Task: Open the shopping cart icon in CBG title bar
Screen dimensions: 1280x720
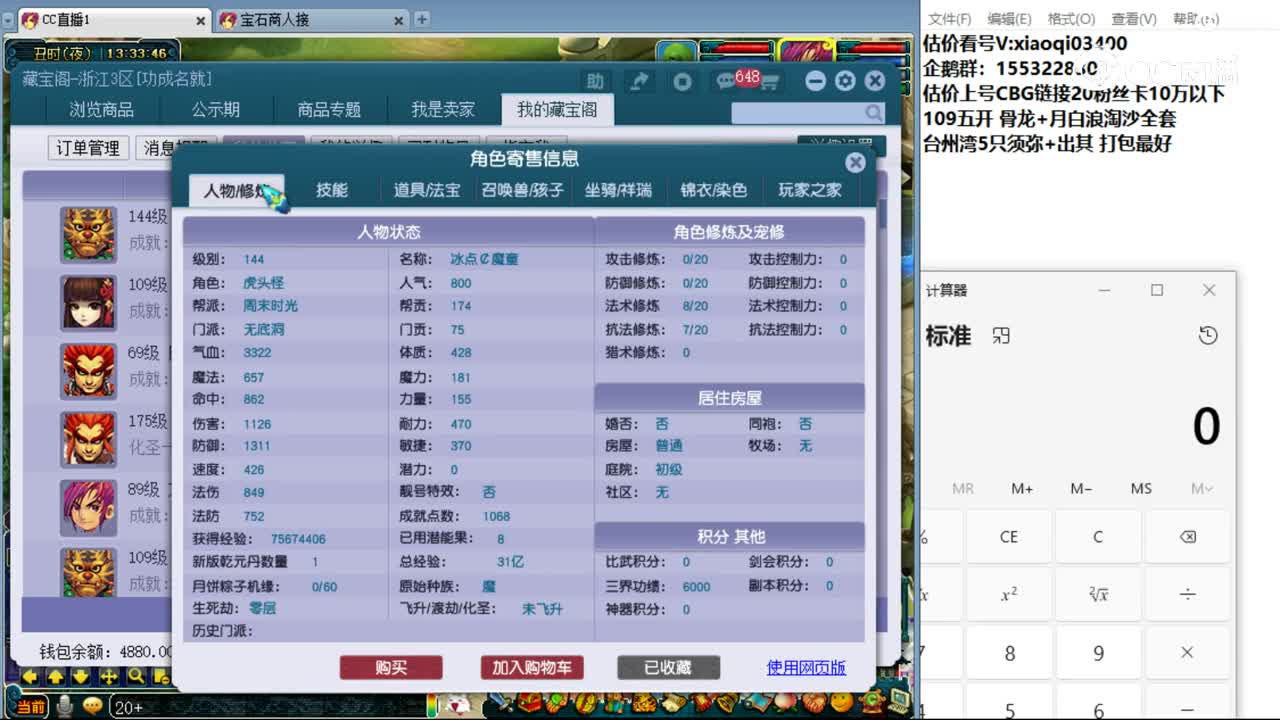Action: [770, 82]
